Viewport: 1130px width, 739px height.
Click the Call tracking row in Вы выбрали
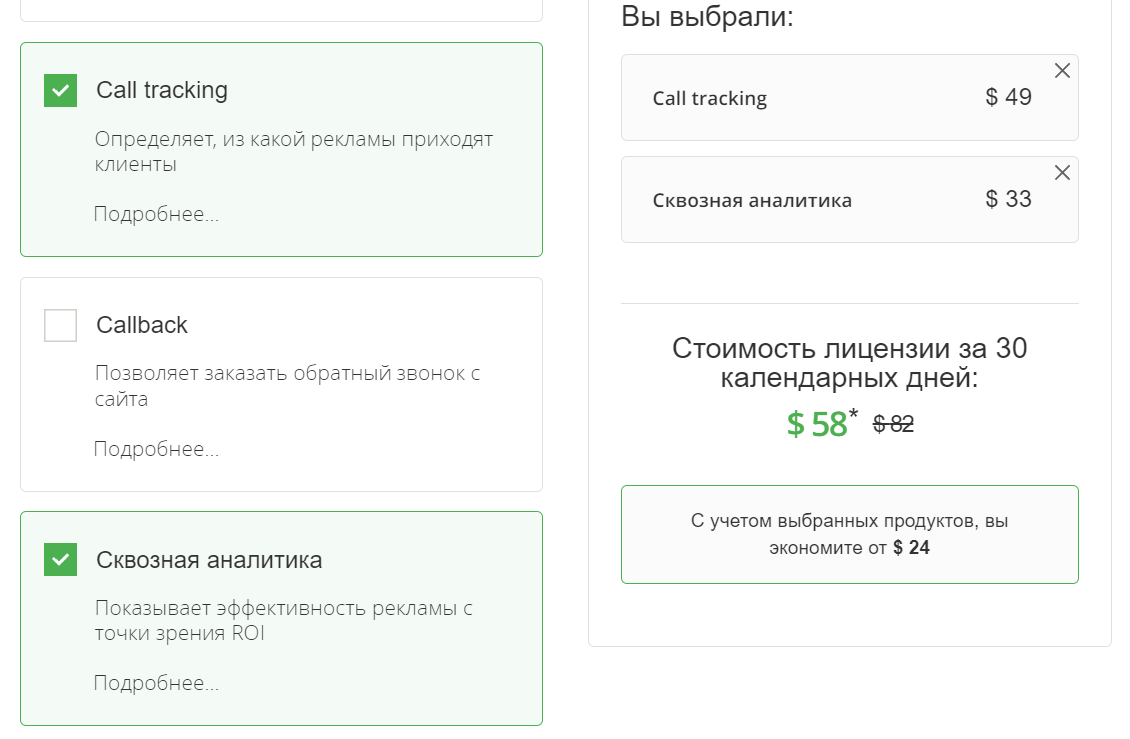coord(850,97)
